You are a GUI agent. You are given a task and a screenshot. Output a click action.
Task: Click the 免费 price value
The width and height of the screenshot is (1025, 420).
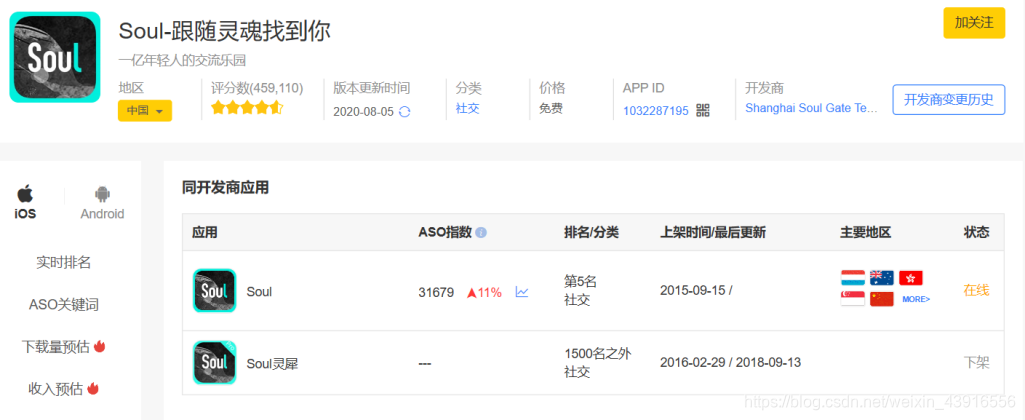click(550, 109)
